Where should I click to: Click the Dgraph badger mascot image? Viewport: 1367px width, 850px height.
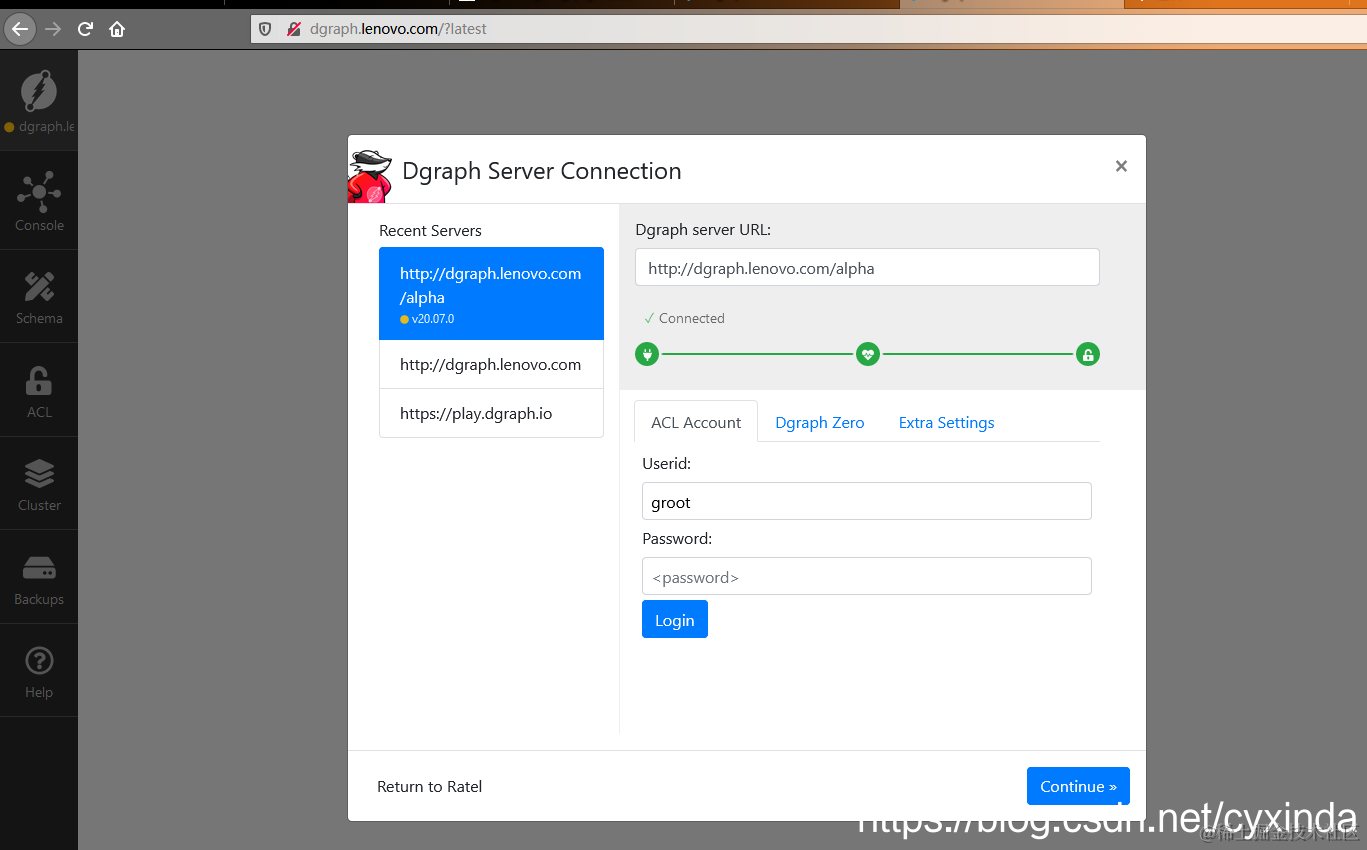(370, 176)
